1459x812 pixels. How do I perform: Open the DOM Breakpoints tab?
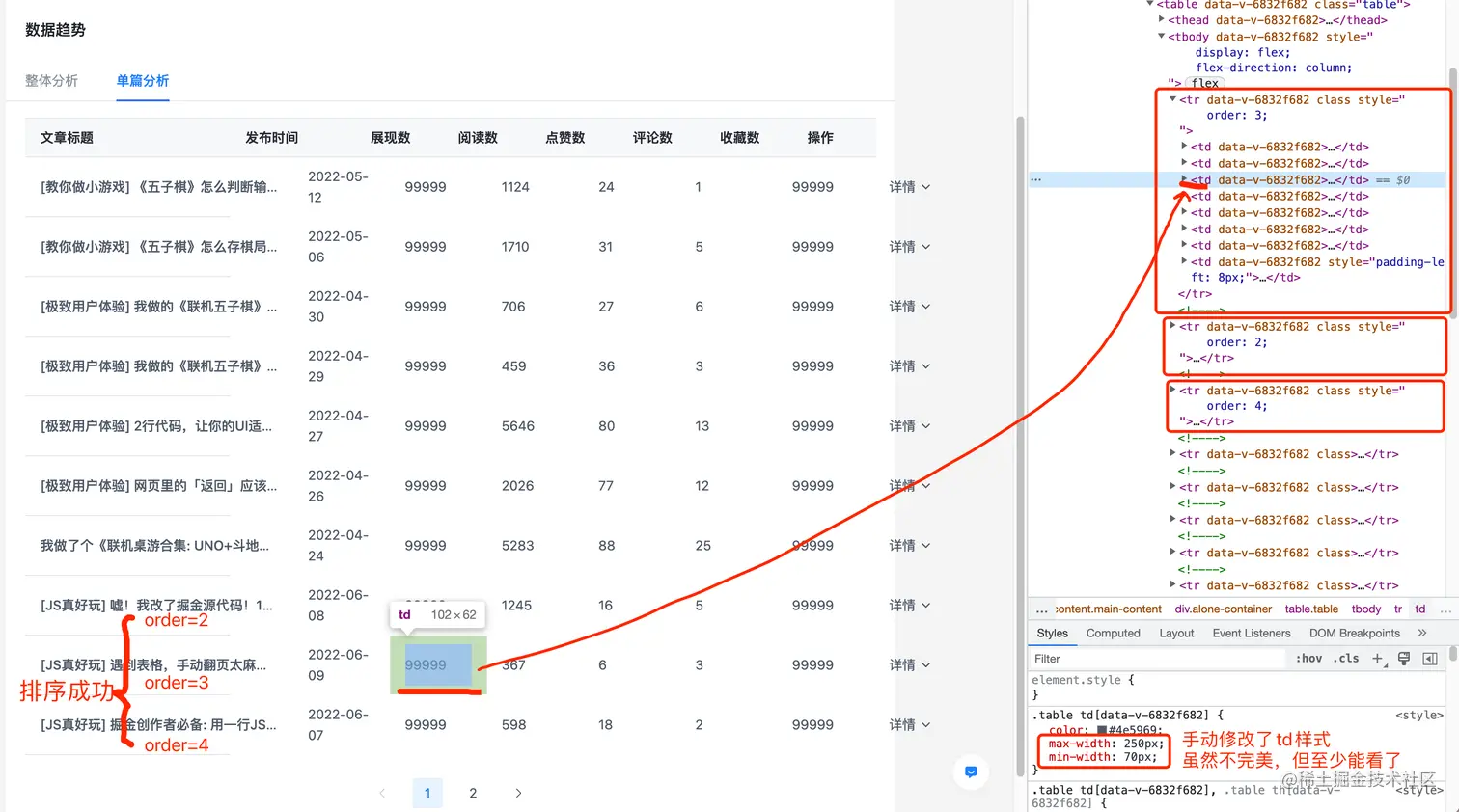[1355, 633]
